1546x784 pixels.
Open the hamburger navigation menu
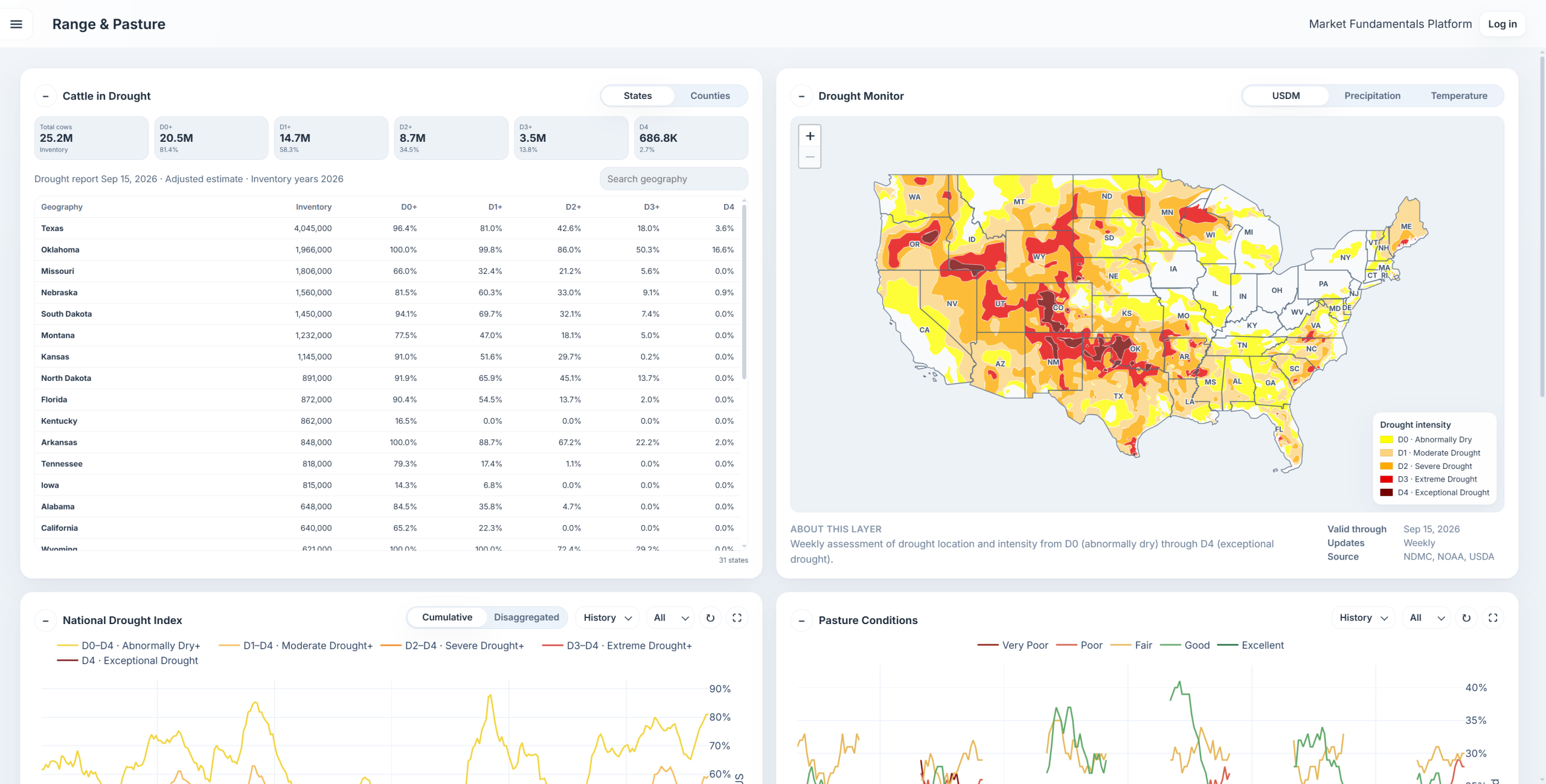(x=16, y=24)
